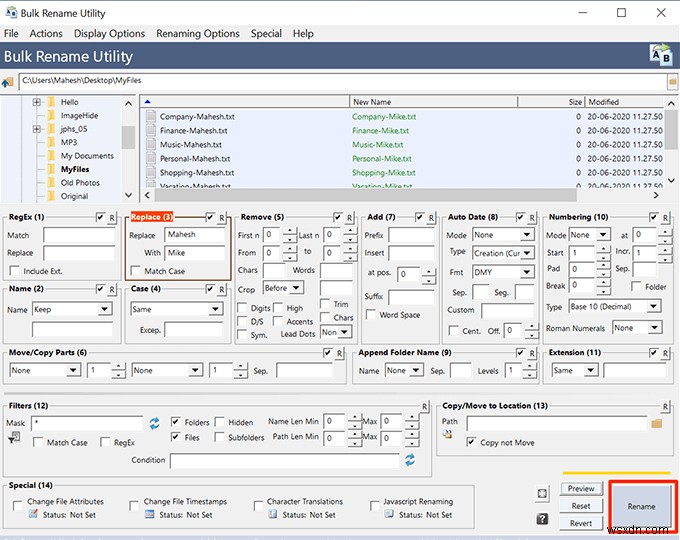Click the refresh icon next to Filters Mask
This screenshot has height=540, width=680.
pyautogui.click(x=154, y=424)
